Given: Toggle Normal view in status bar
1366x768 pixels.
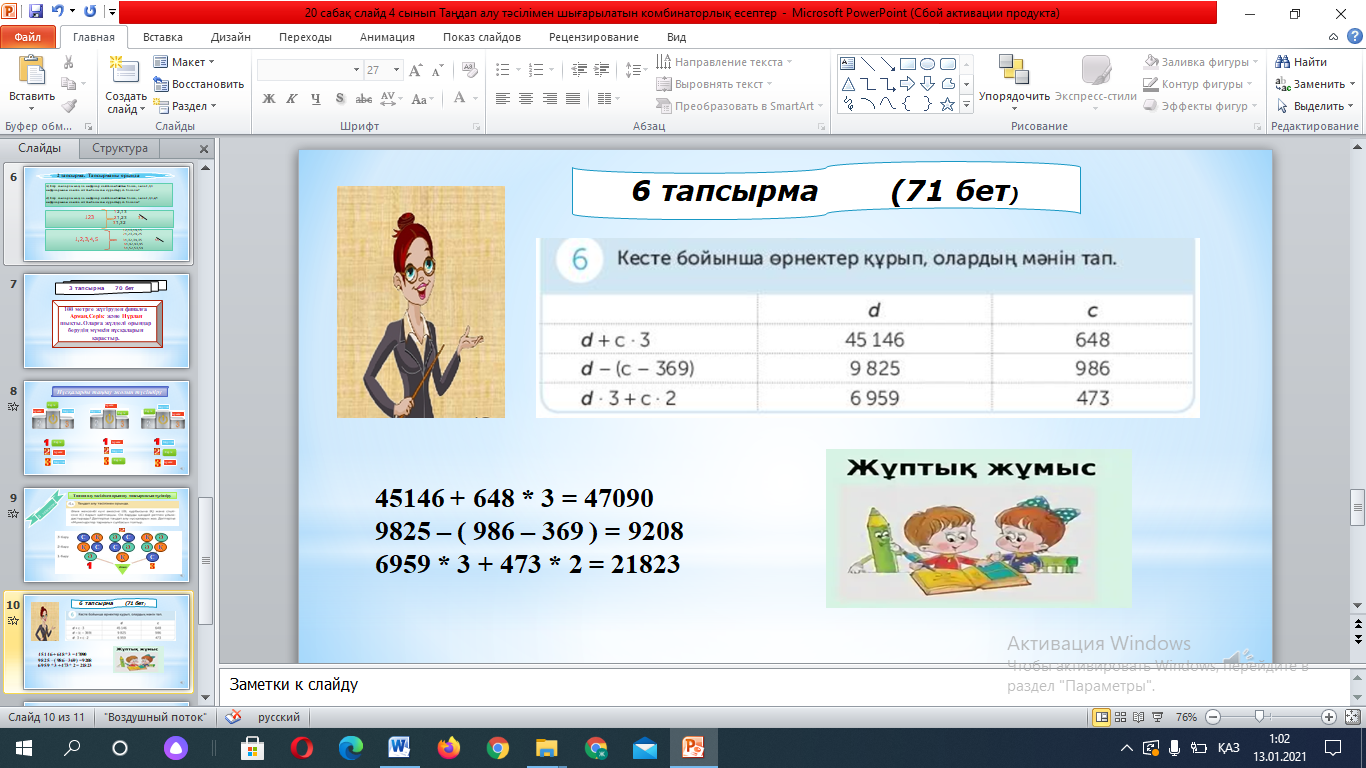Looking at the screenshot, I should point(1101,717).
